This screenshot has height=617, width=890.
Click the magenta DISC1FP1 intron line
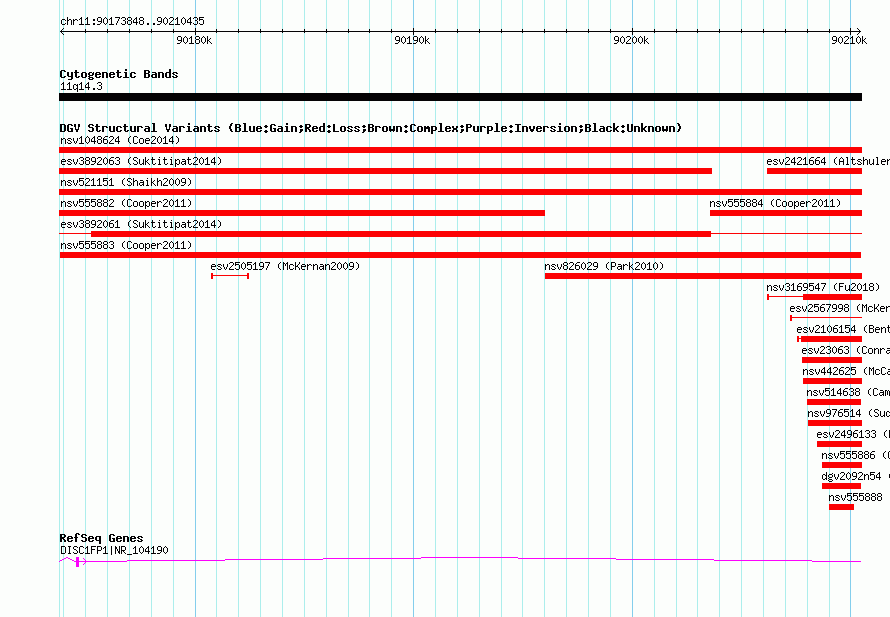tap(471, 559)
